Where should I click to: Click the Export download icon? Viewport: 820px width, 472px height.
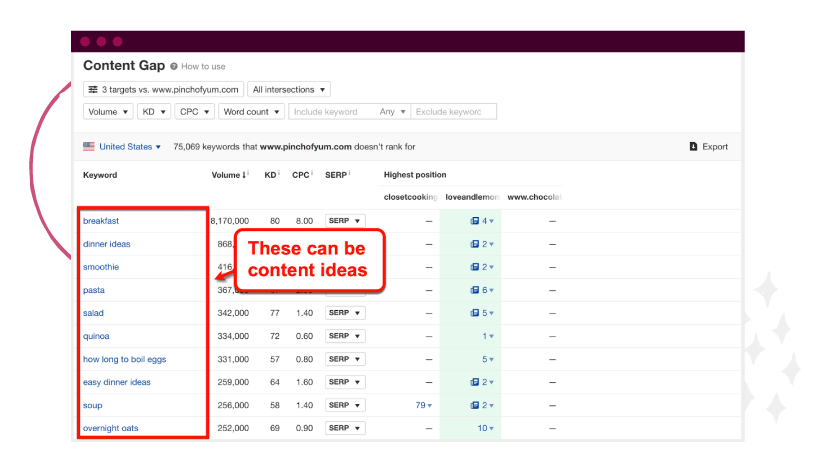[x=694, y=147]
